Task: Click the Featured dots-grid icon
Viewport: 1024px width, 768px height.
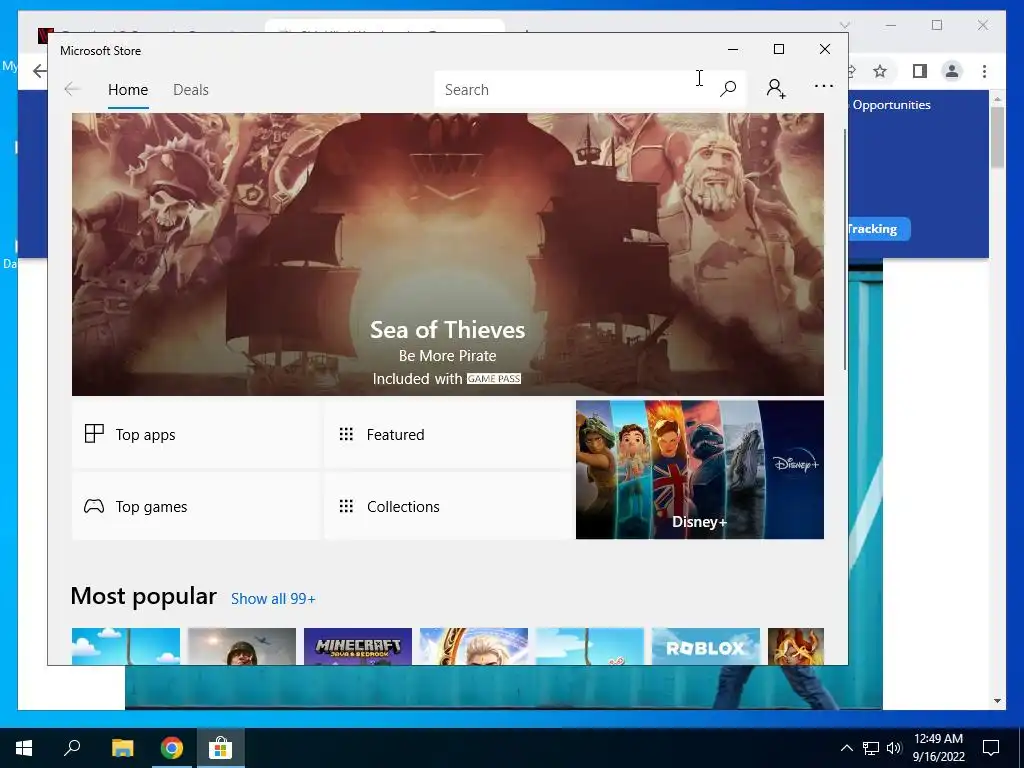Action: point(346,434)
